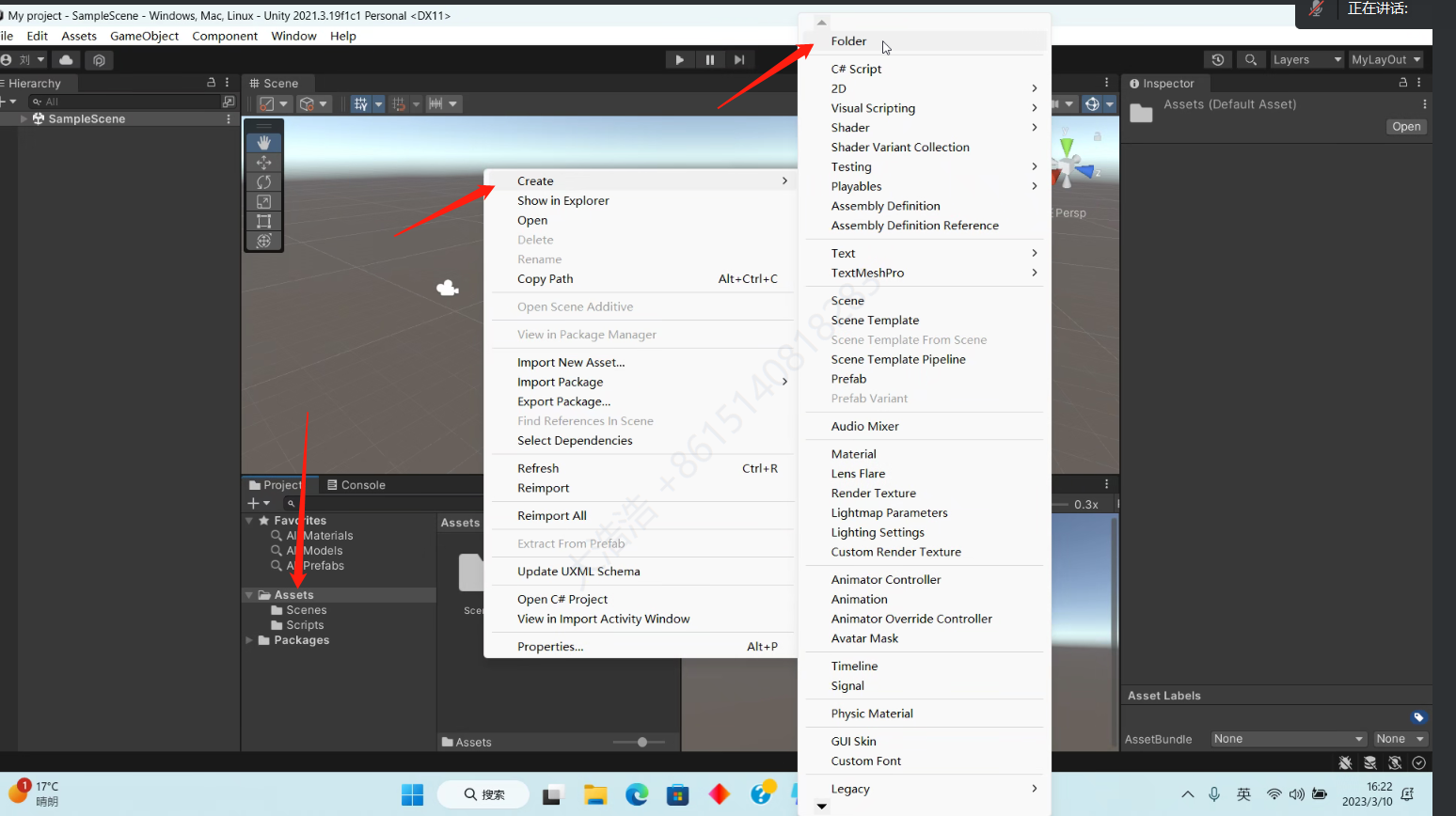The width and height of the screenshot is (1456, 816).
Task: Open Project plus create dropdown
Action: (259, 504)
